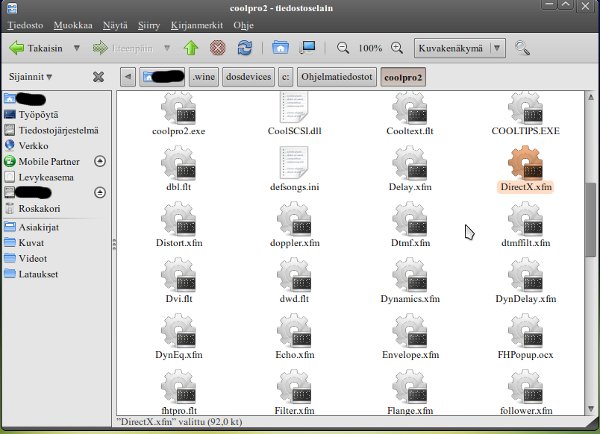
Task: Select the dwd.flt file icon
Action: click(x=294, y=275)
